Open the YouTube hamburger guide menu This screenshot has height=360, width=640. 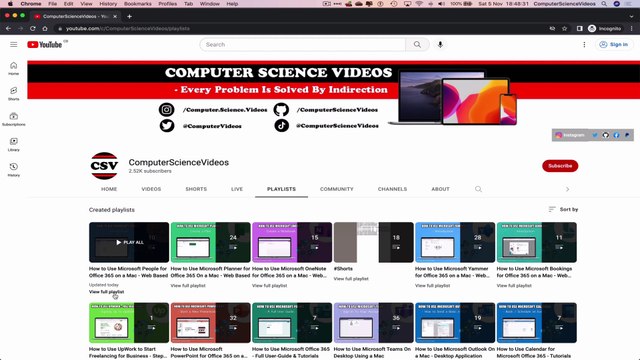pyautogui.click(x=13, y=44)
